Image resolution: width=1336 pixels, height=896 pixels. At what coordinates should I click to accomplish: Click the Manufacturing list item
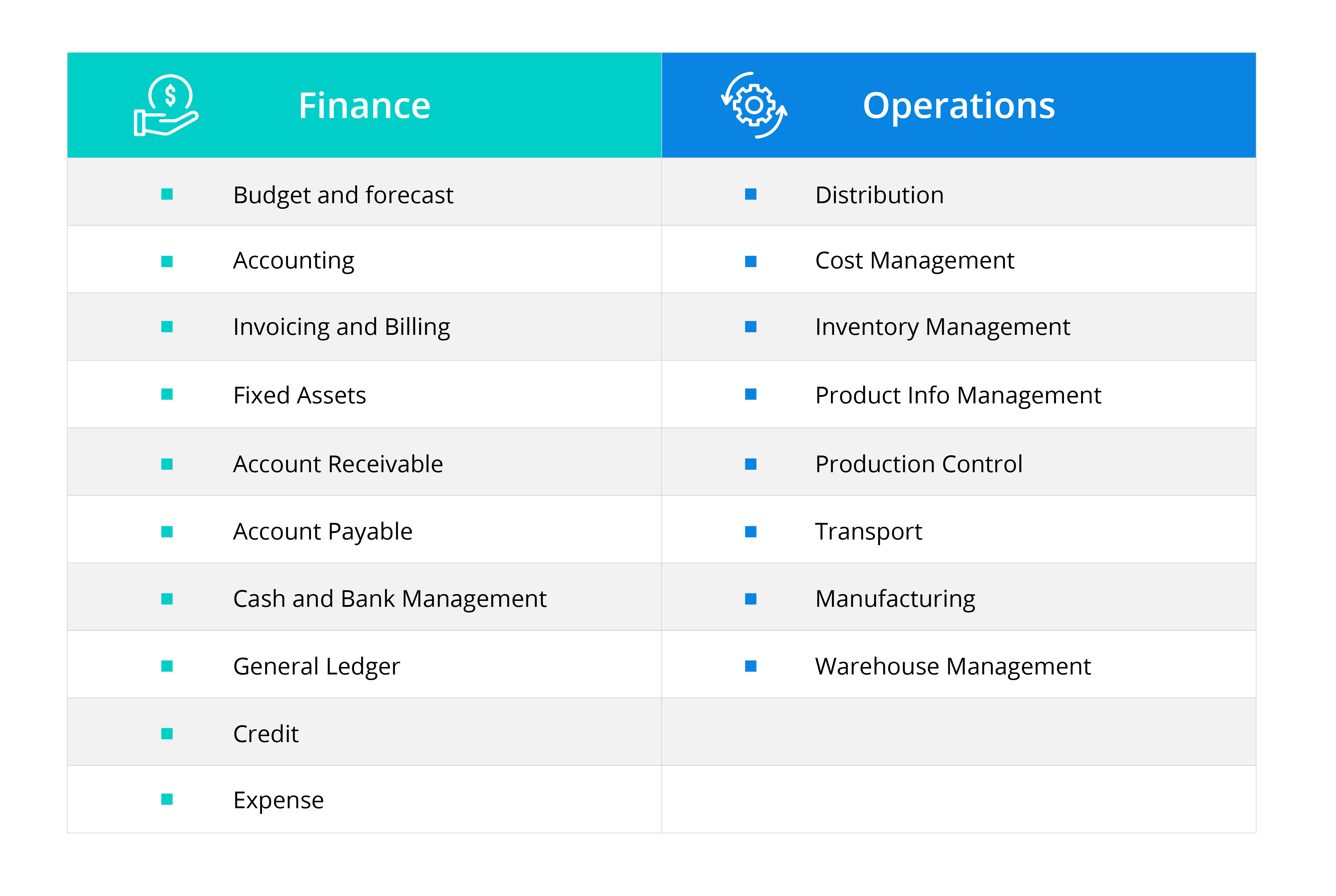(x=895, y=599)
